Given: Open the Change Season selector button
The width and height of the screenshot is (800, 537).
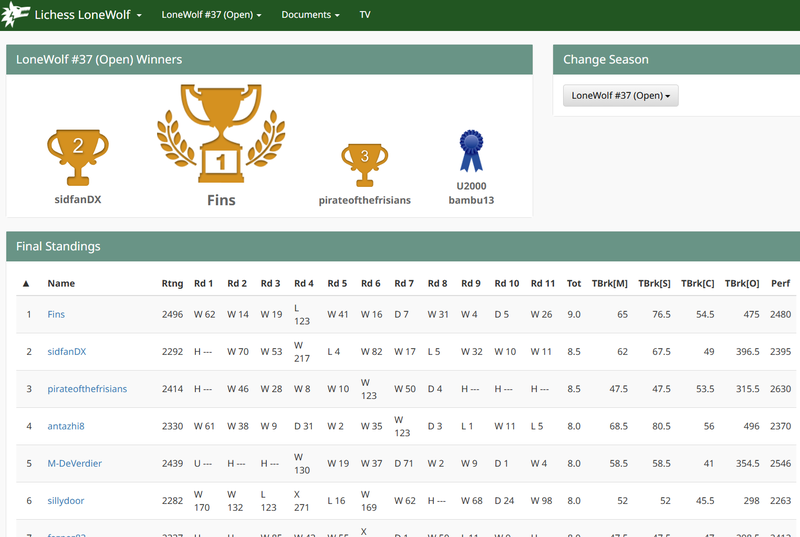Looking at the screenshot, I should point(621,96).
